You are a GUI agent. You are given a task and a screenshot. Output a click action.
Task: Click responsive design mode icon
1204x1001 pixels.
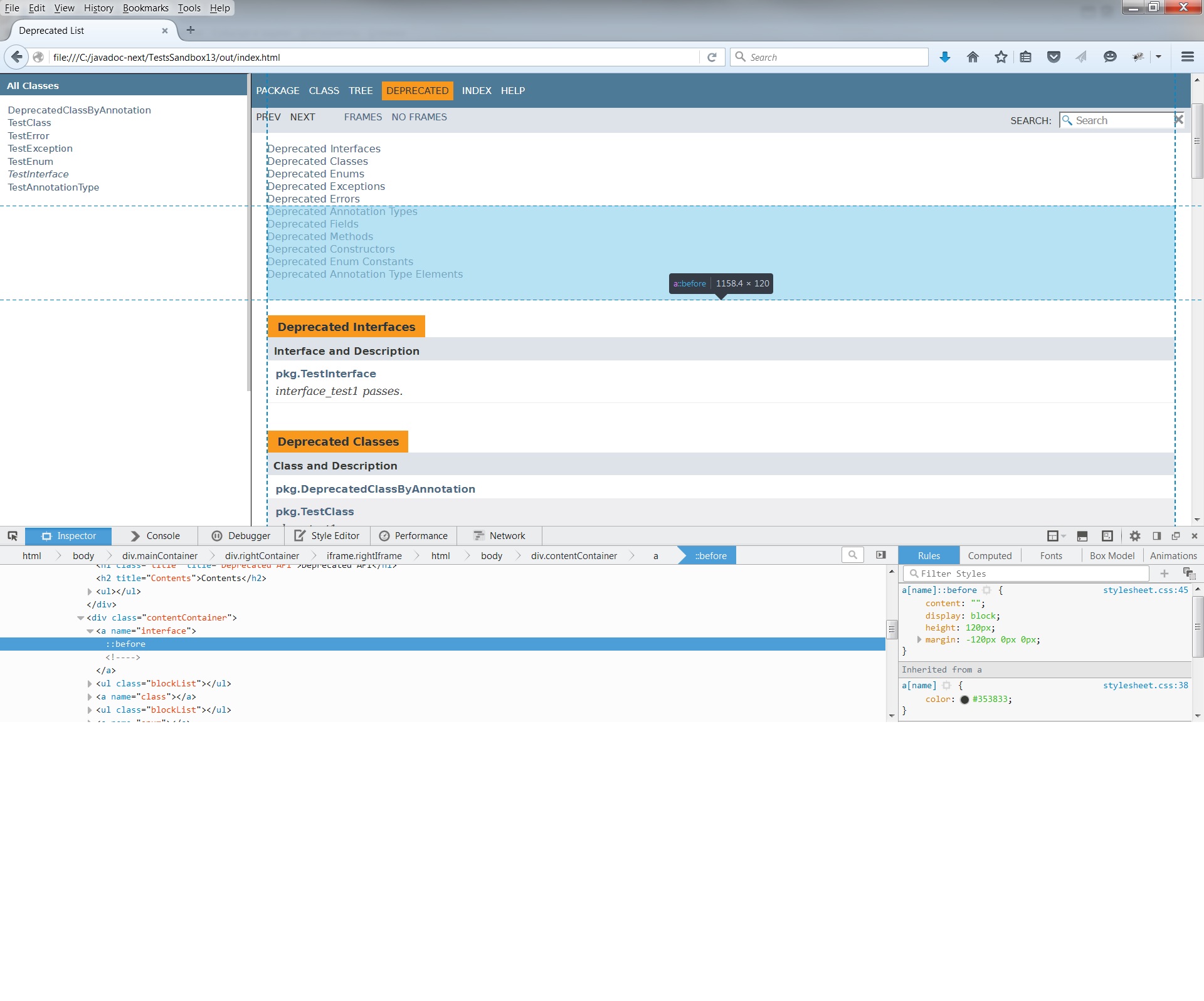pos(1107,536)
